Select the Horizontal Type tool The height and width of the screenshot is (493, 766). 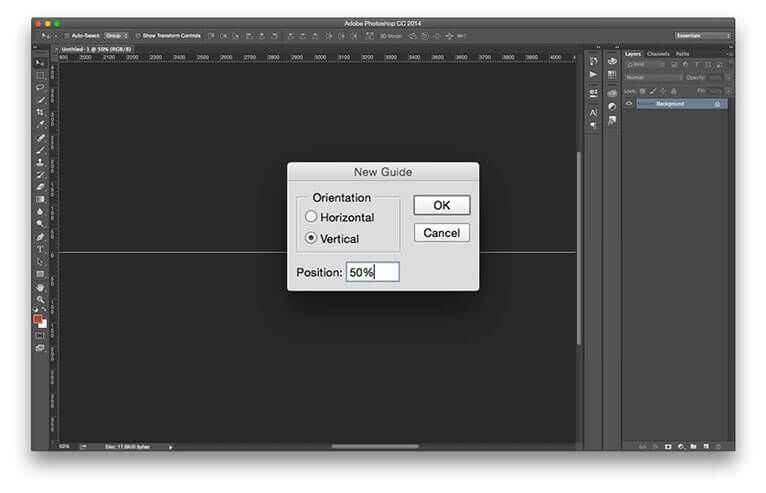coord(40,250)
